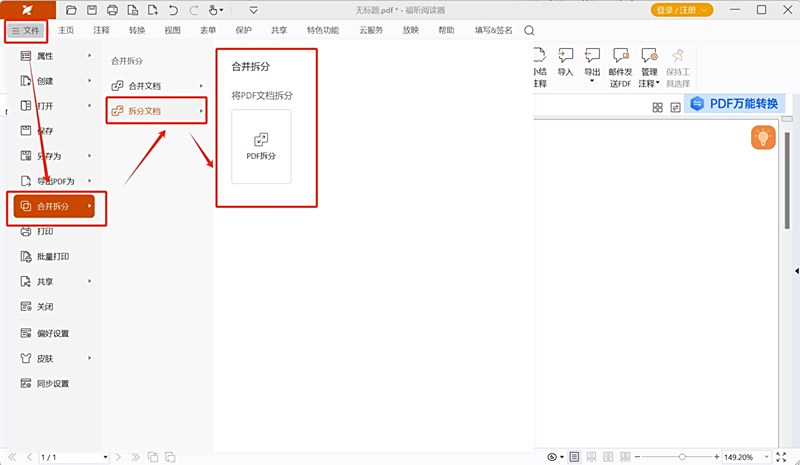Click the Save disk icon in quick toolbar
Viewport: 800px width, 465px height.
coord(92,10)
